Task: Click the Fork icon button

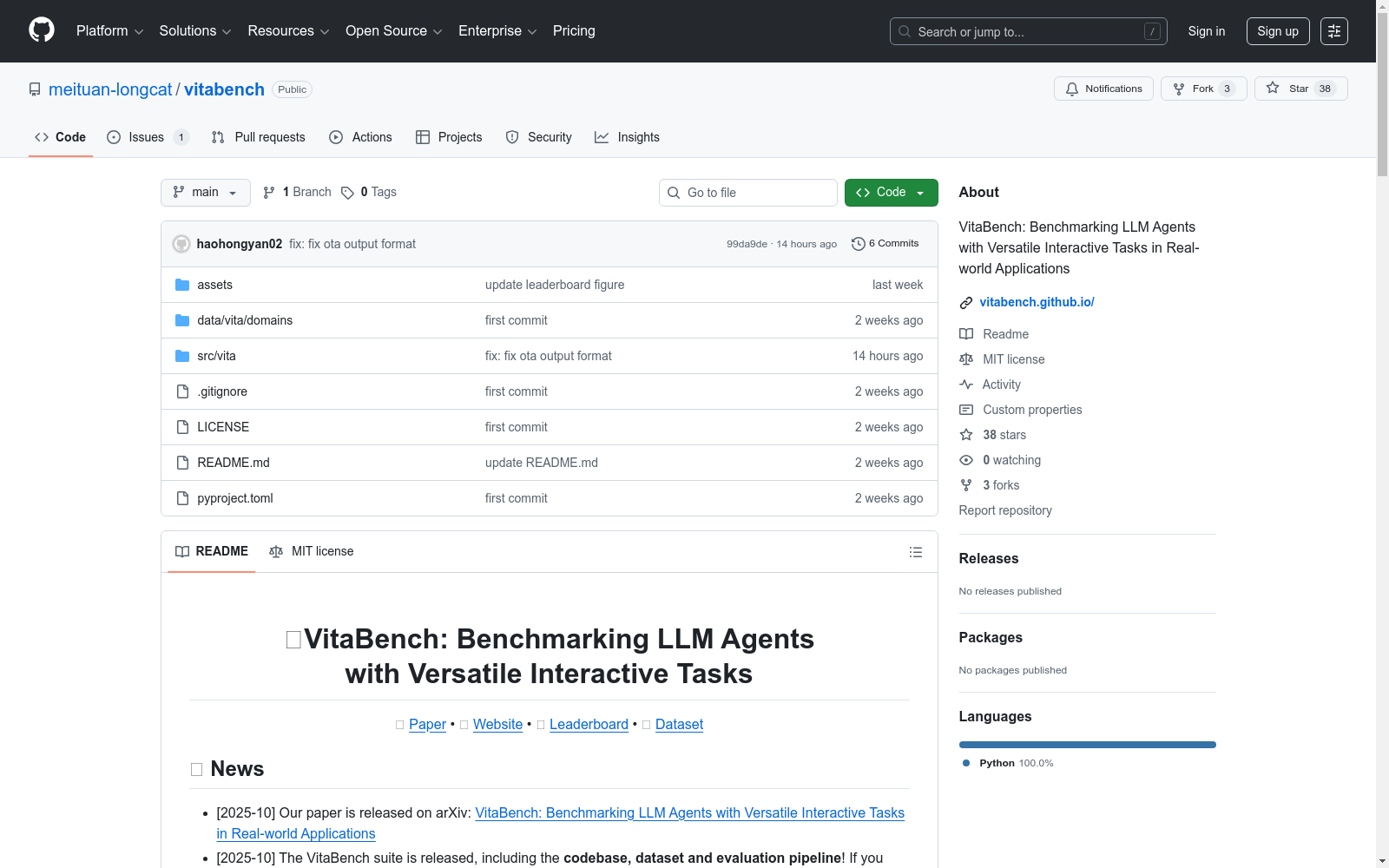Action: [x=1179, y=89]
